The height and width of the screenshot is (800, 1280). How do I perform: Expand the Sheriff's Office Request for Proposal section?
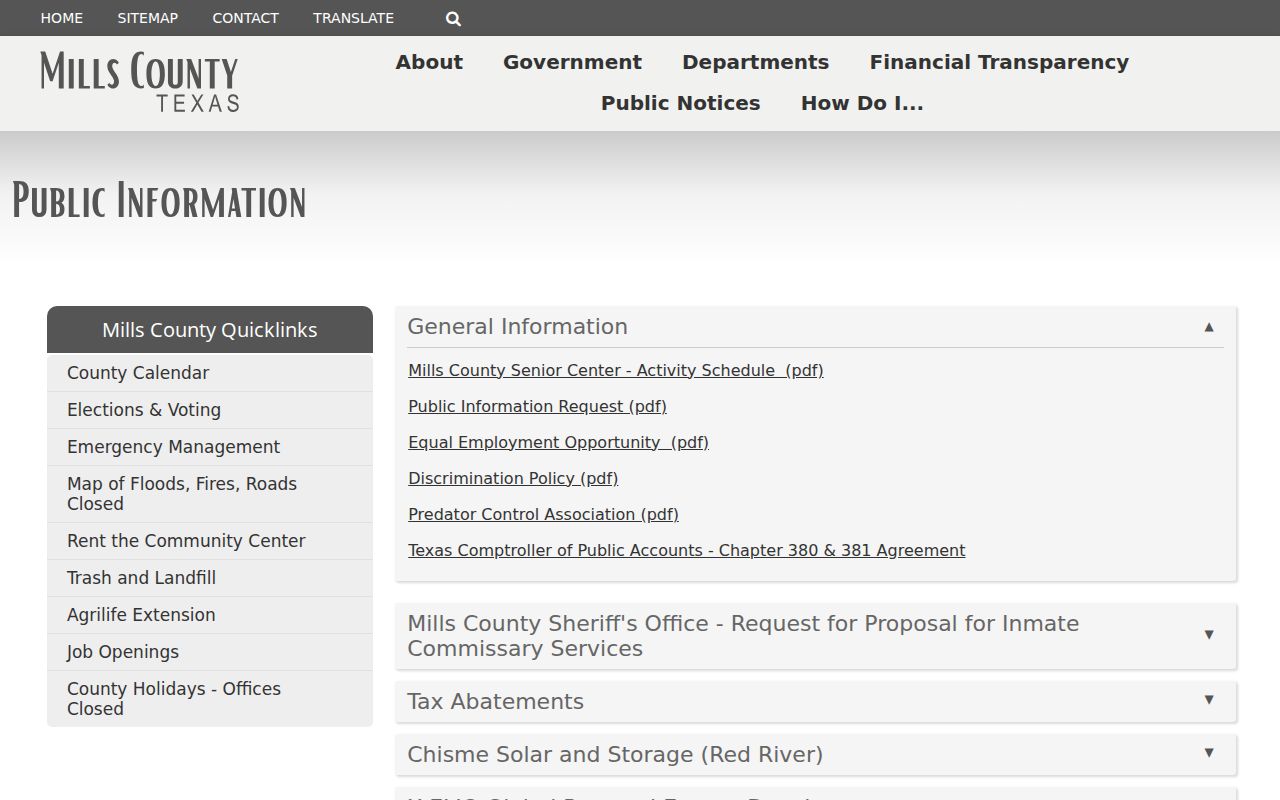(x=816, y=636)
